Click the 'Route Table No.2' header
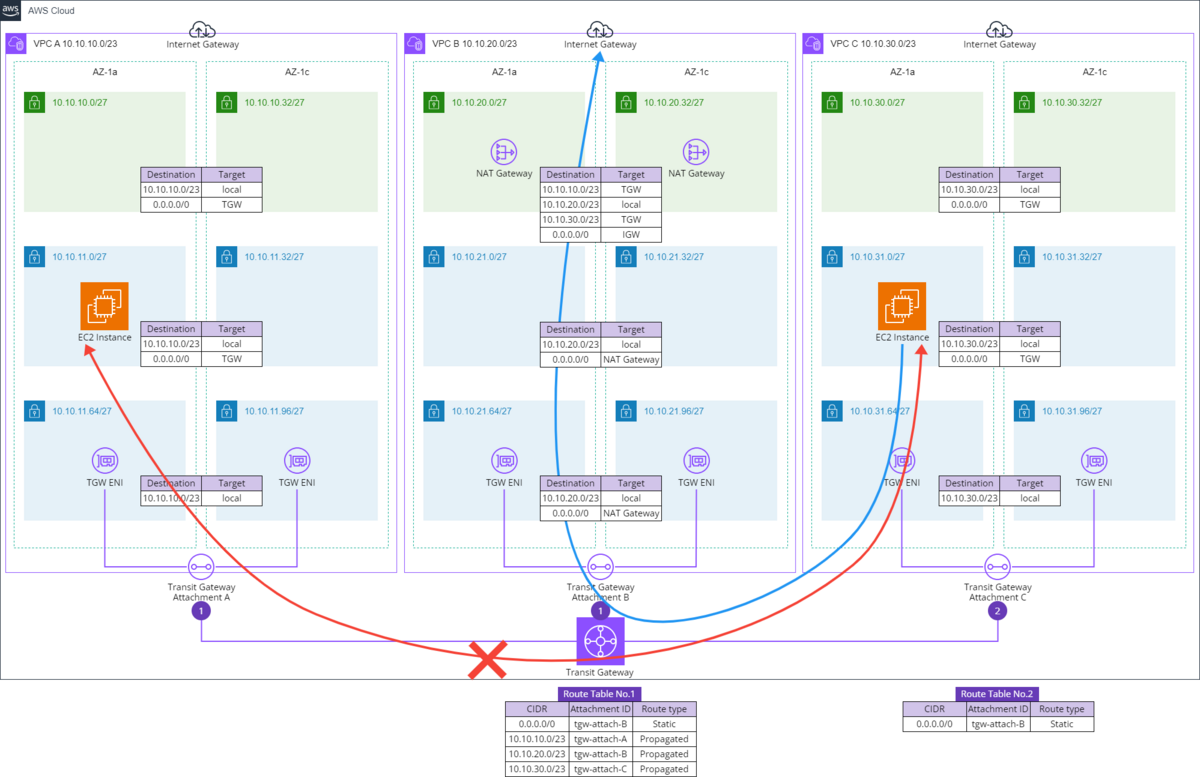1200x777 pixels. pyautogui.click(x=998, y=693)
